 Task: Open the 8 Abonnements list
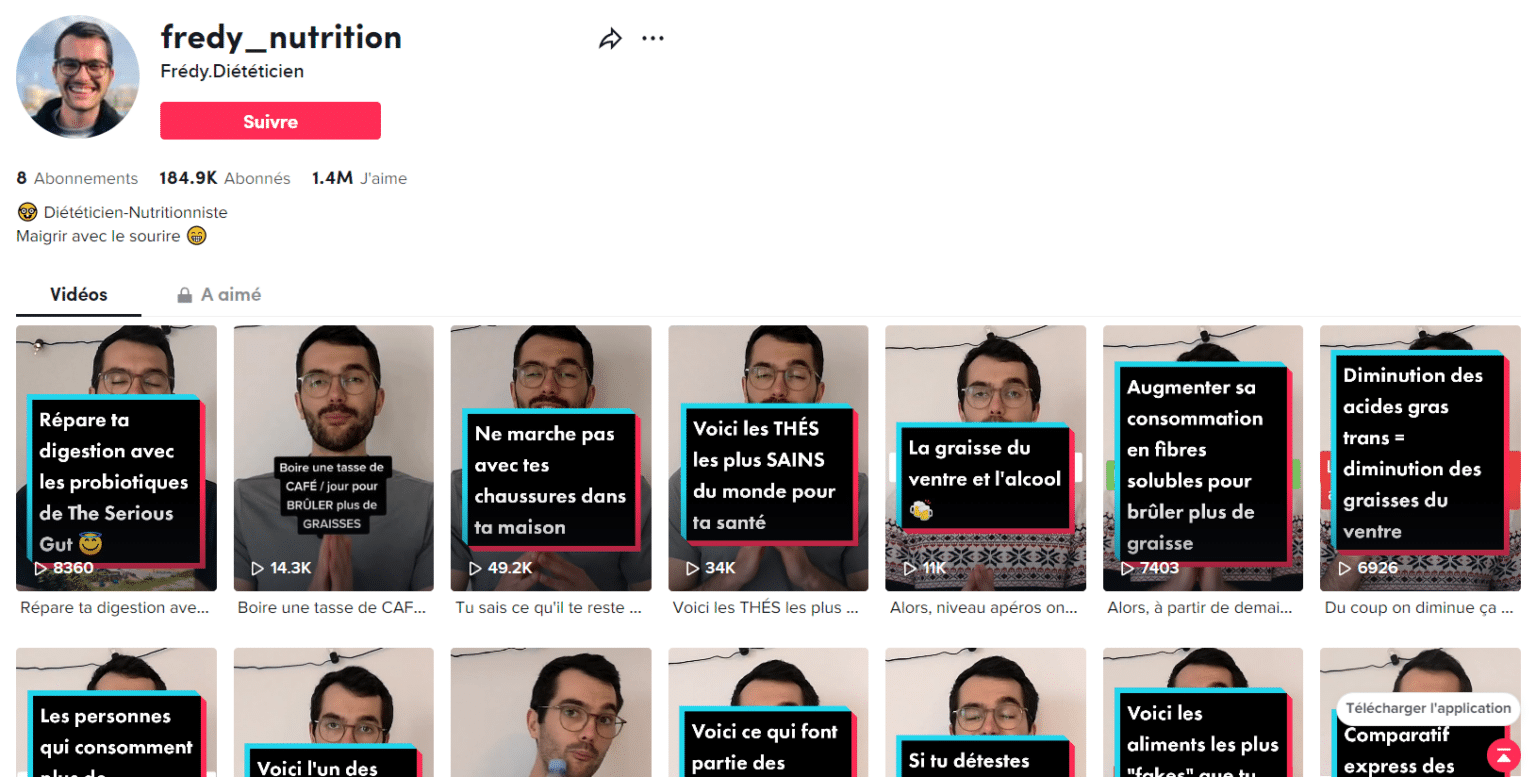point(77,178)
